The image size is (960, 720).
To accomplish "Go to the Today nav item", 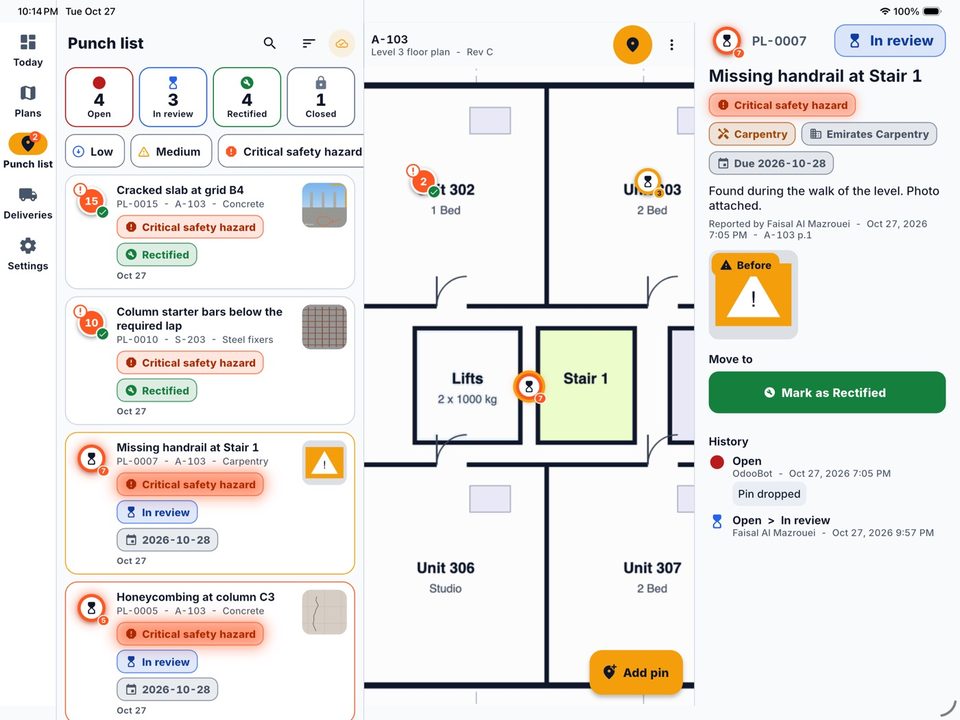I will (28, 50).
